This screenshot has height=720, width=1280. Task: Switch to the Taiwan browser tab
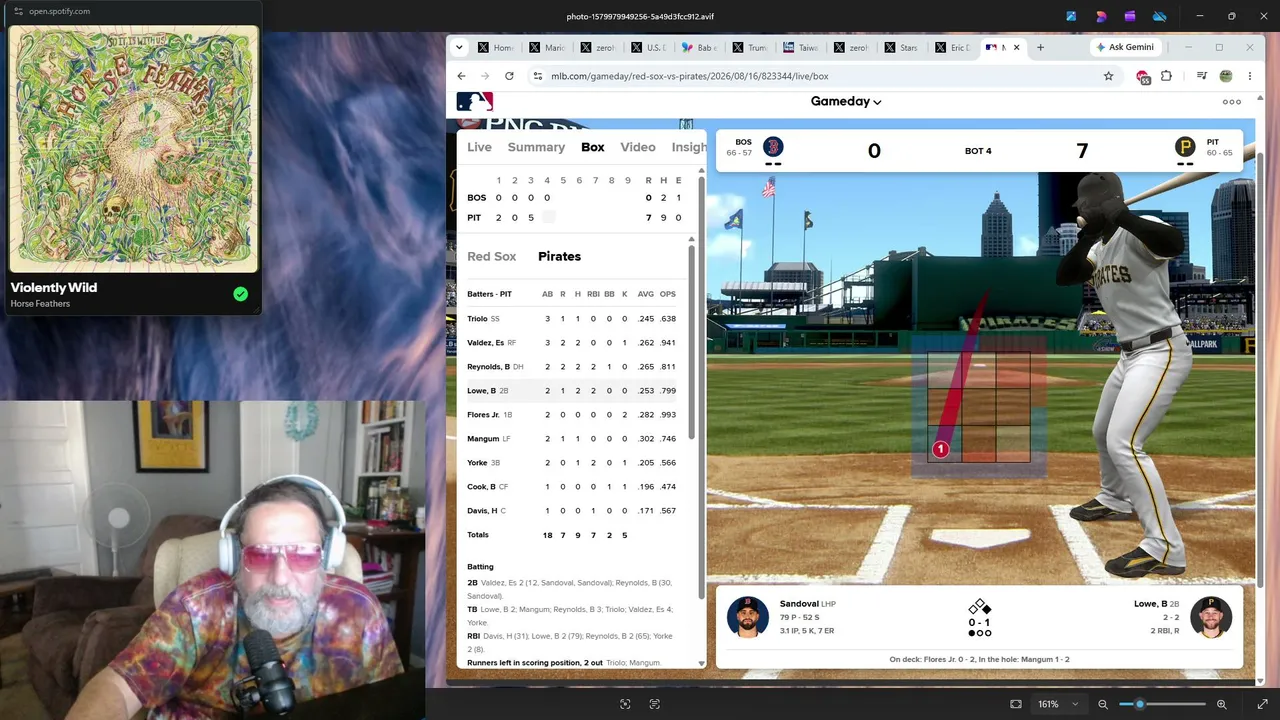pyautogui.click(x=801, y=47)
